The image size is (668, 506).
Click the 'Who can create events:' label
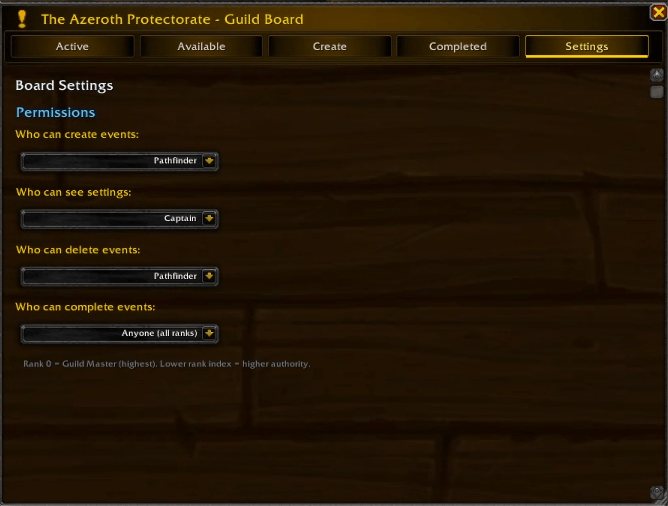coord(77,135)
